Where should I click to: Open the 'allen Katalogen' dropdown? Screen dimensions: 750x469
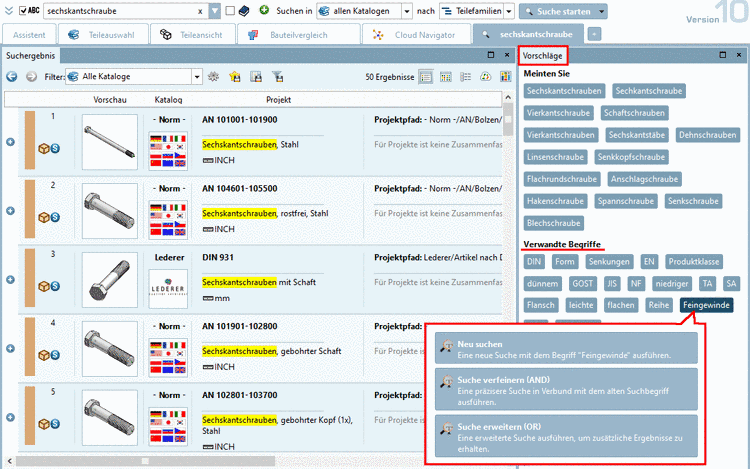407,11
